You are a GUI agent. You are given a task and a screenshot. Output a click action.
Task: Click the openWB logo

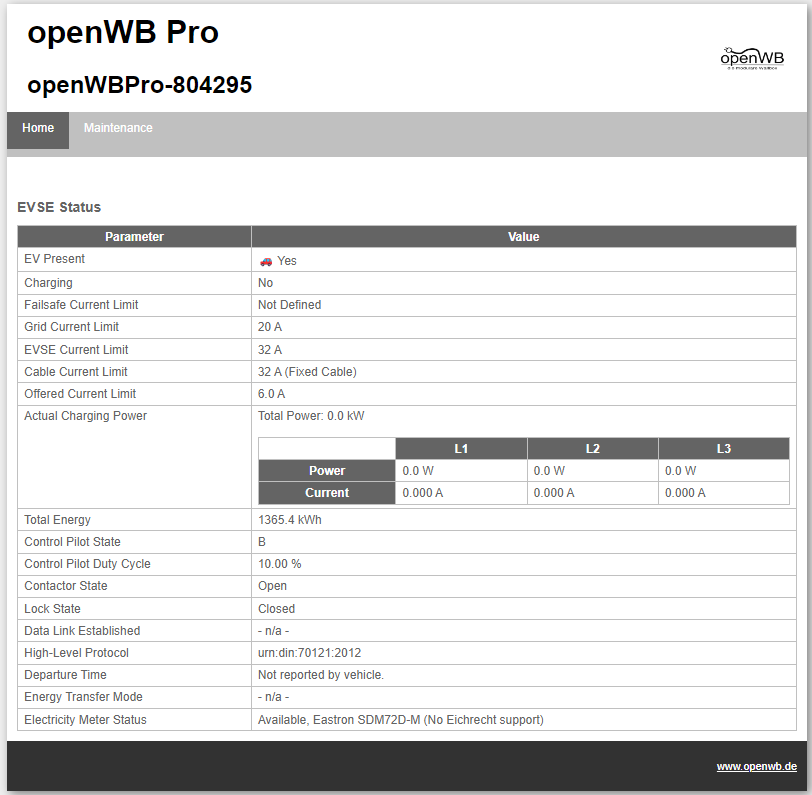click(x=752, y=58)
